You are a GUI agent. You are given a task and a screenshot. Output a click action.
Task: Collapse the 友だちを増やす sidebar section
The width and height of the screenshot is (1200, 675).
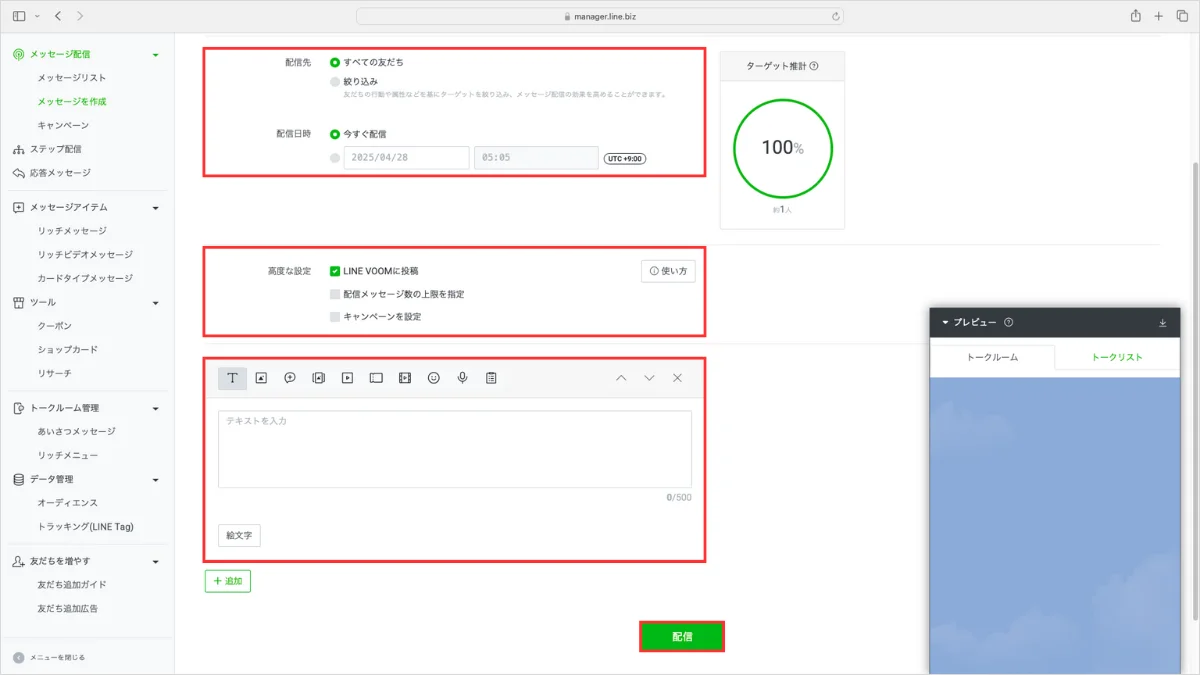(x=155, y=561)
